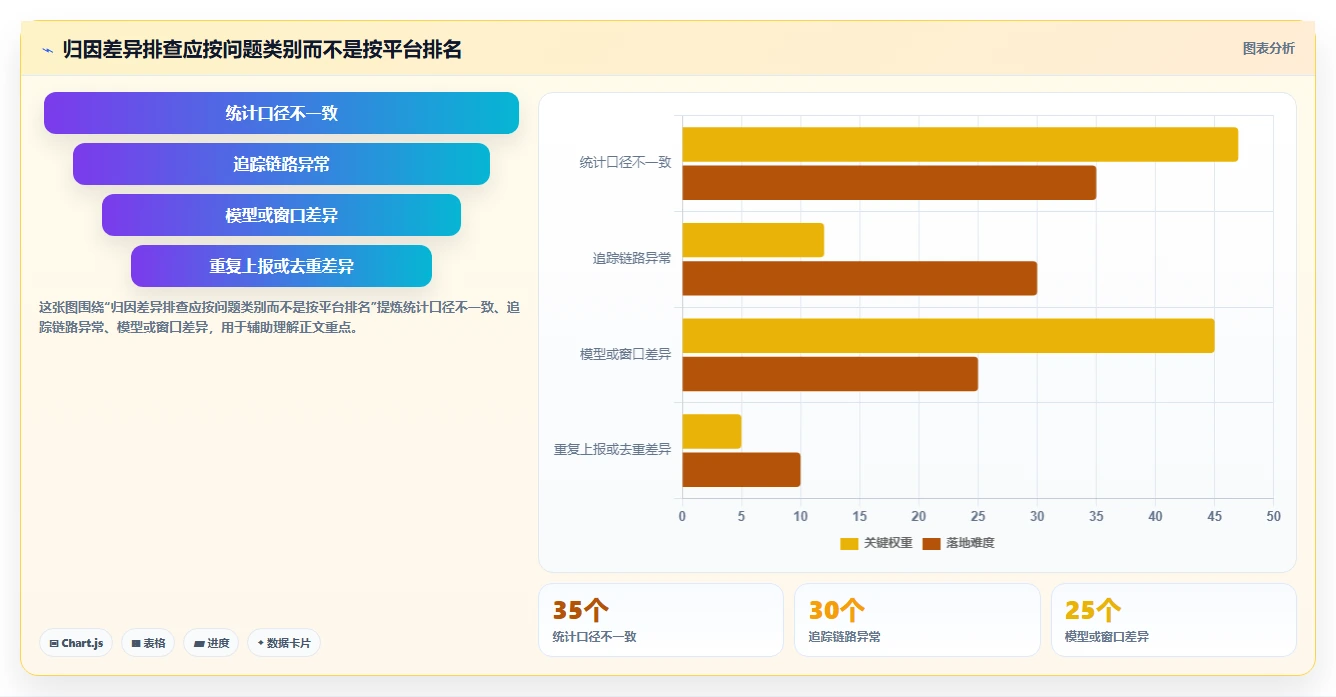Toggle the 落地难度 legend label
Image resolution: width=1336 pixels, height=697 pixels.
pyautogui.click(x=970, y=543)
